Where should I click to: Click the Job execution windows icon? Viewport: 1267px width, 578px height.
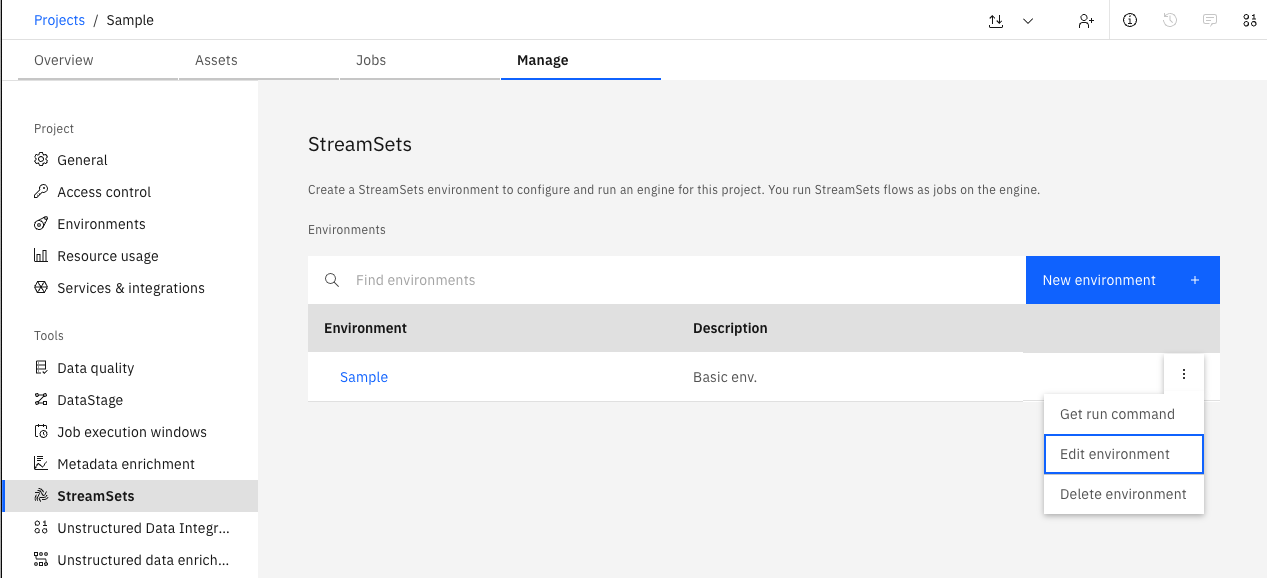coord(41,432)
